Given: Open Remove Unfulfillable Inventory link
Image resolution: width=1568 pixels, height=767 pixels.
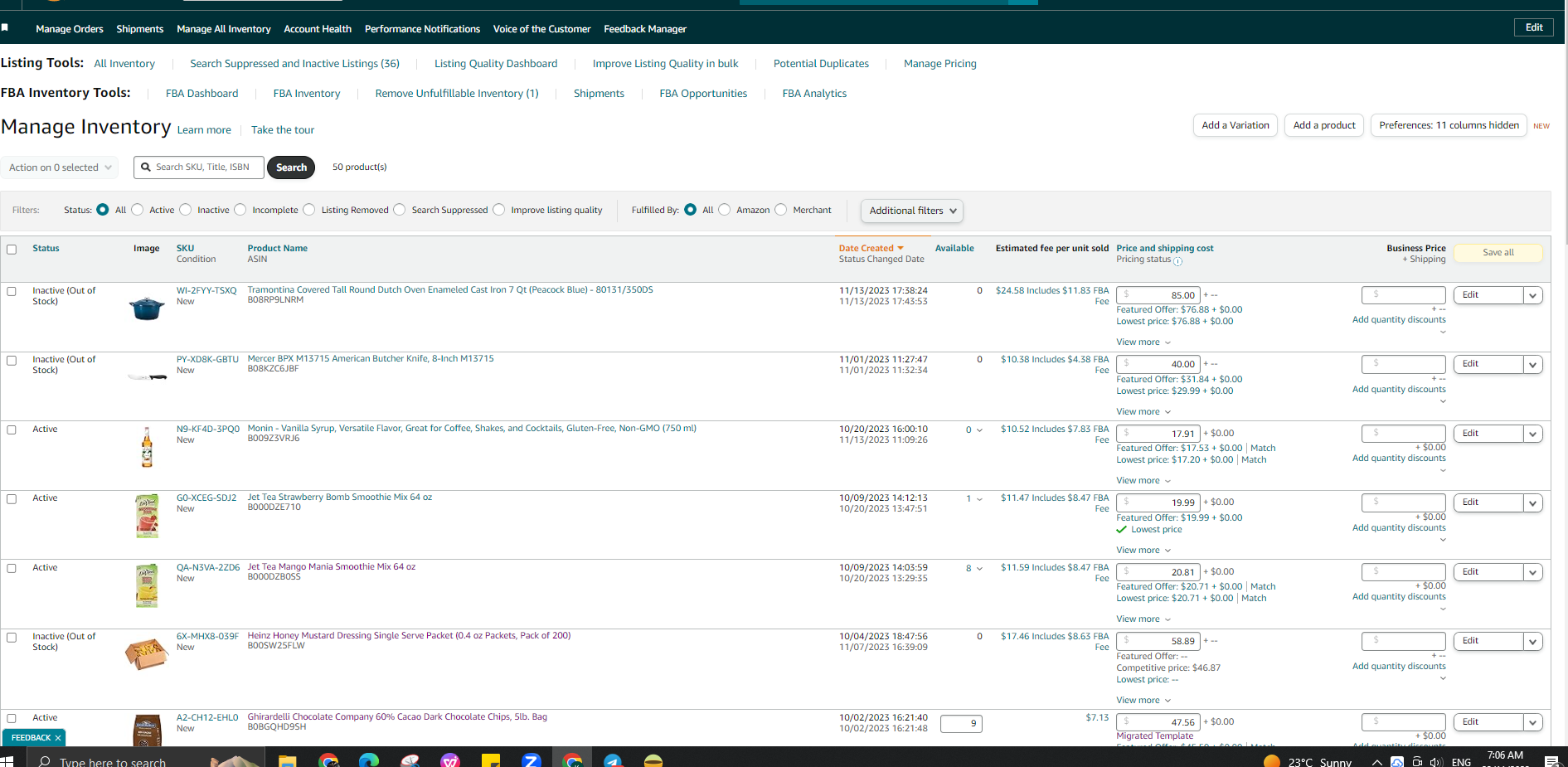Looking at the screenshot, I should [457, 94].
